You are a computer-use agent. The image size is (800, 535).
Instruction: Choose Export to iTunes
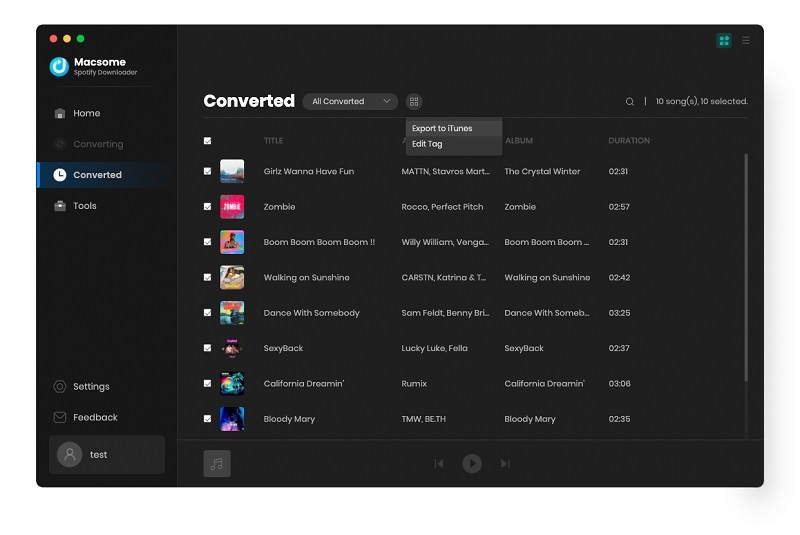coord(454,129)
